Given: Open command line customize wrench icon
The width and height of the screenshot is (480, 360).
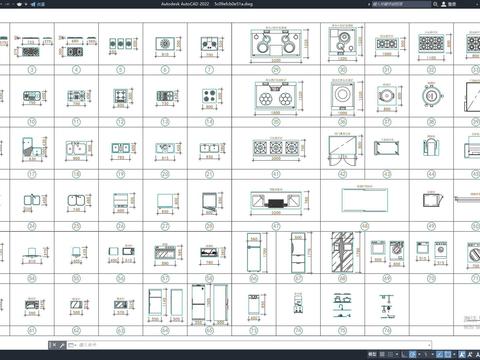Looking at the screenshot, I should point(62,345).
